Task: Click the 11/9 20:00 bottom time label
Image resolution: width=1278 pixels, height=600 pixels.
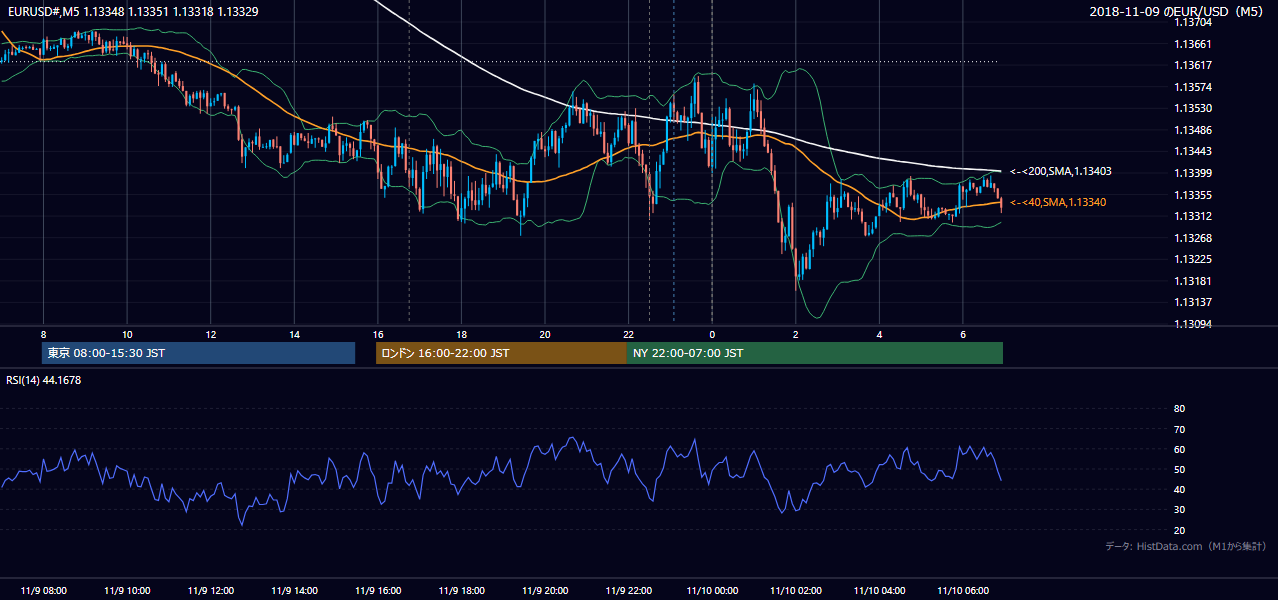Action: tap(545, 591)
